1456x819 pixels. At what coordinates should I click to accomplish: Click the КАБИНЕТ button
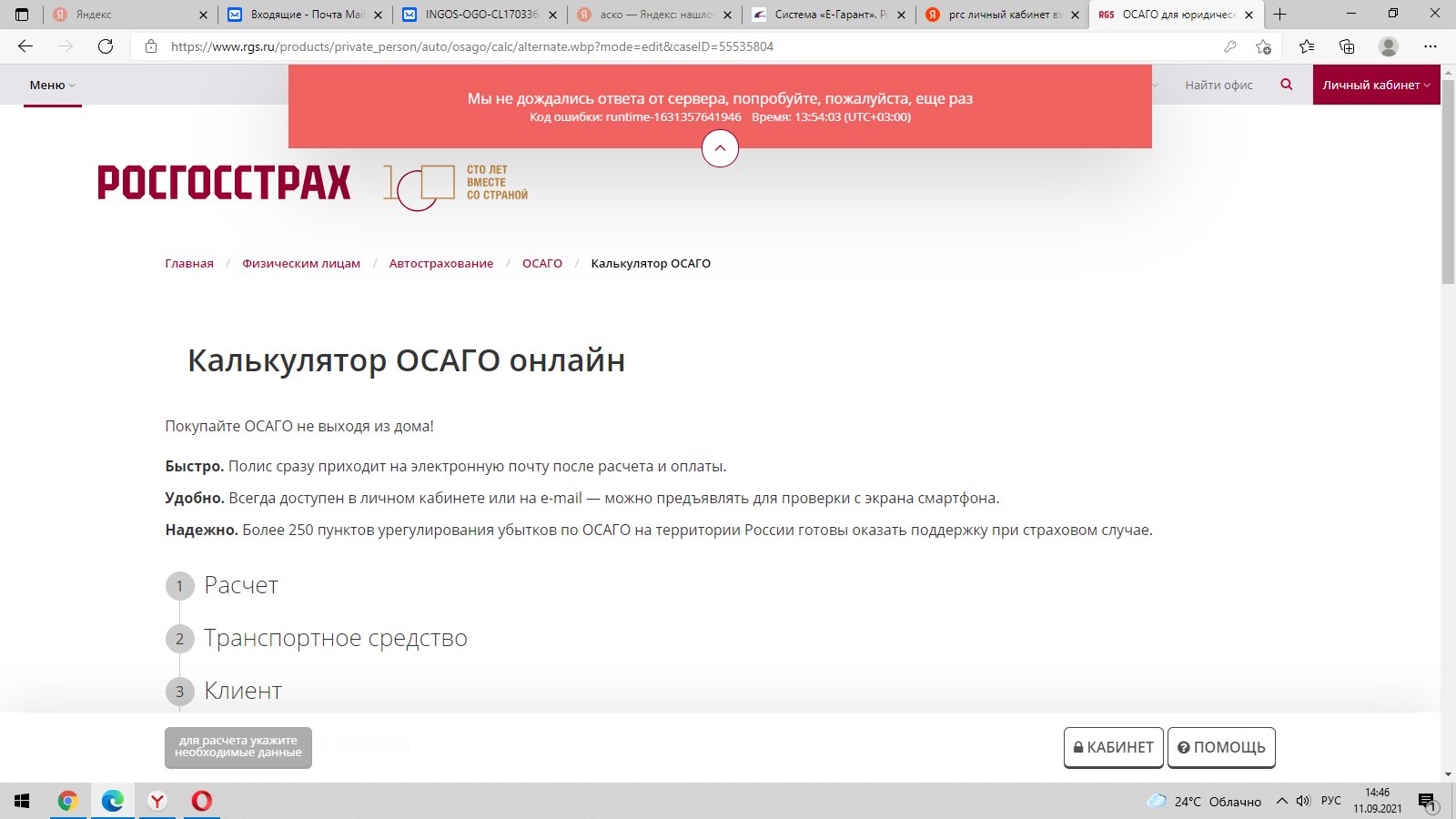[1114, 747]
